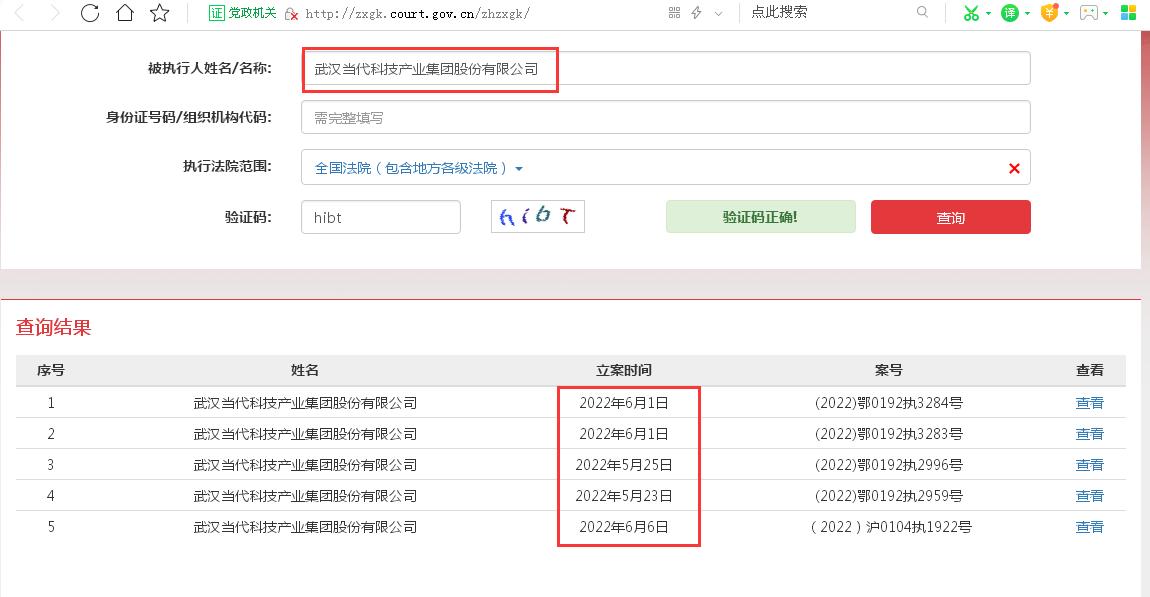Open the shield icon's dropdown arrow
Screen dimensions: 1150x597
coord(1065,14)
